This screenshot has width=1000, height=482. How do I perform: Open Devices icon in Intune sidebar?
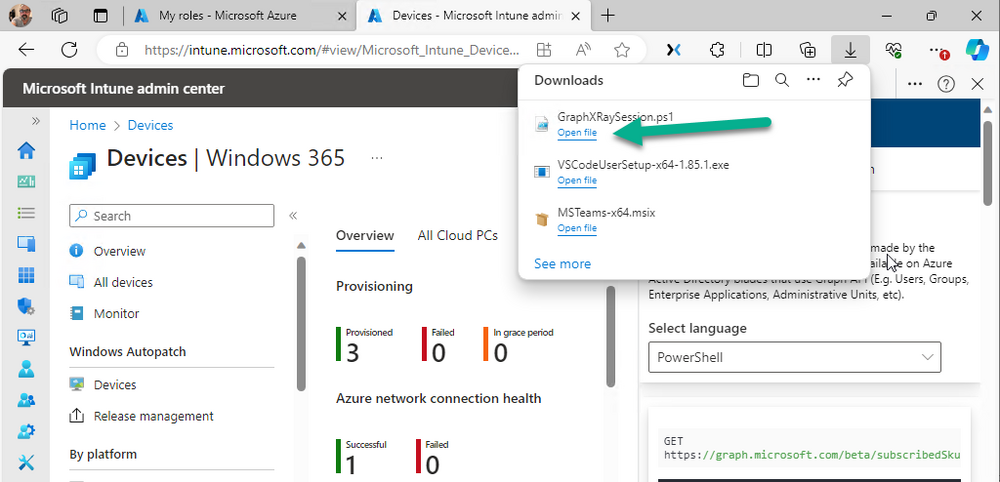pos(26,244)
